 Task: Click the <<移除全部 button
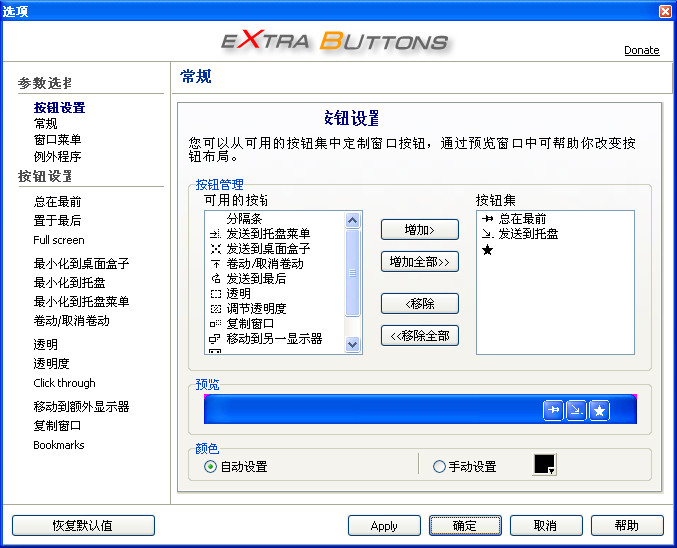(420, 336)
